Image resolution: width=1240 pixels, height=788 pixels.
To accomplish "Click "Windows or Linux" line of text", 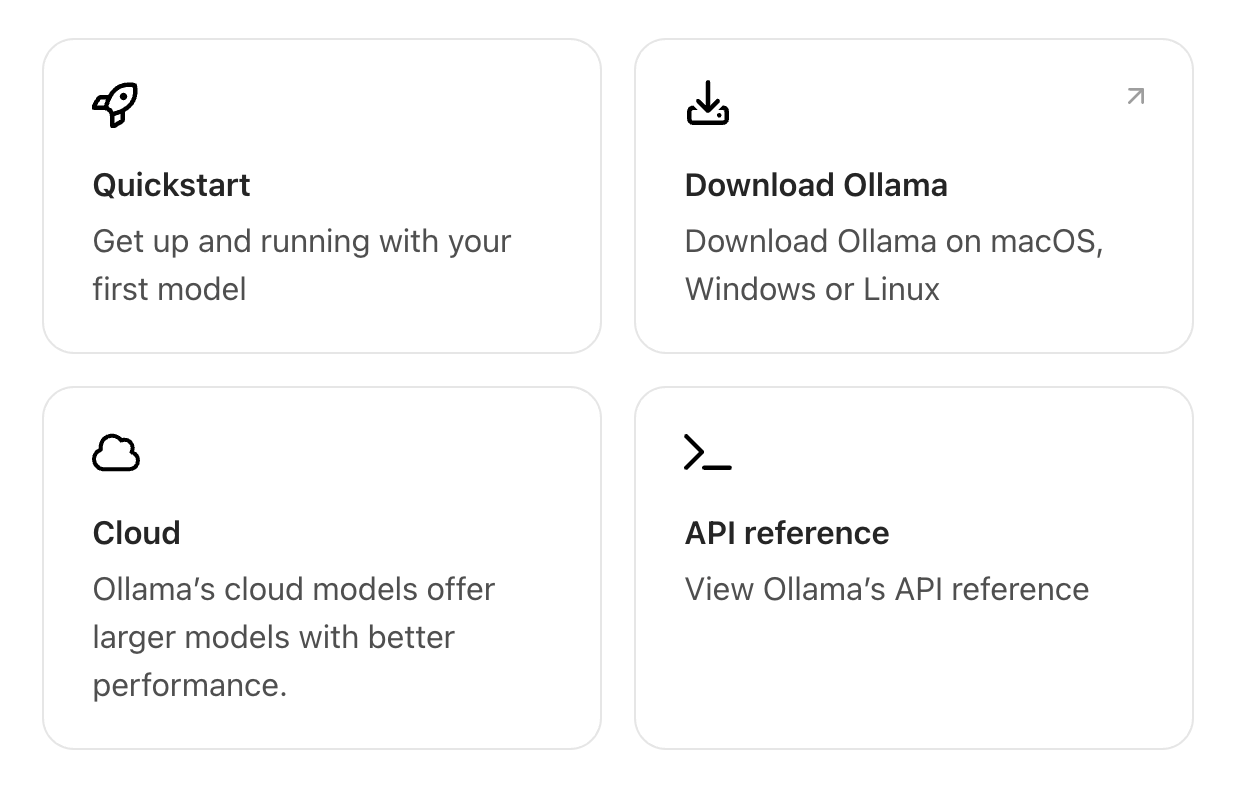I will pos(812,290).
